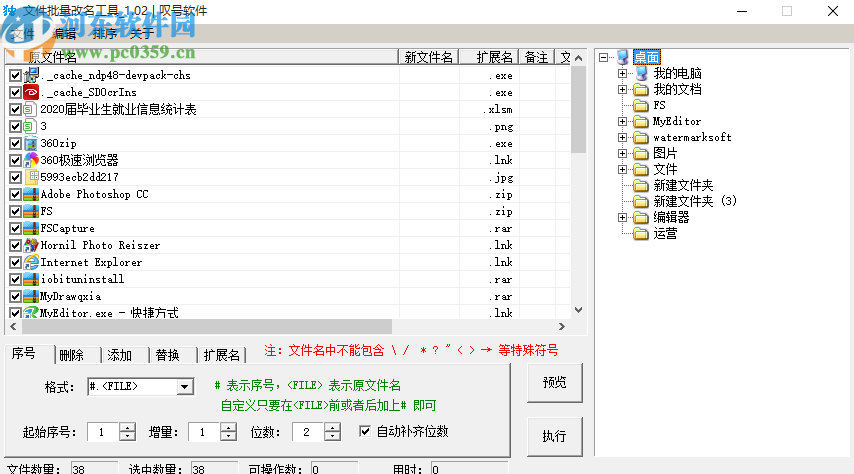Image resolution: width=854 pixels, height=474 pixels.
Task: Click the archive icon of Adobe Photoshop CC
Action: (31, 194)
